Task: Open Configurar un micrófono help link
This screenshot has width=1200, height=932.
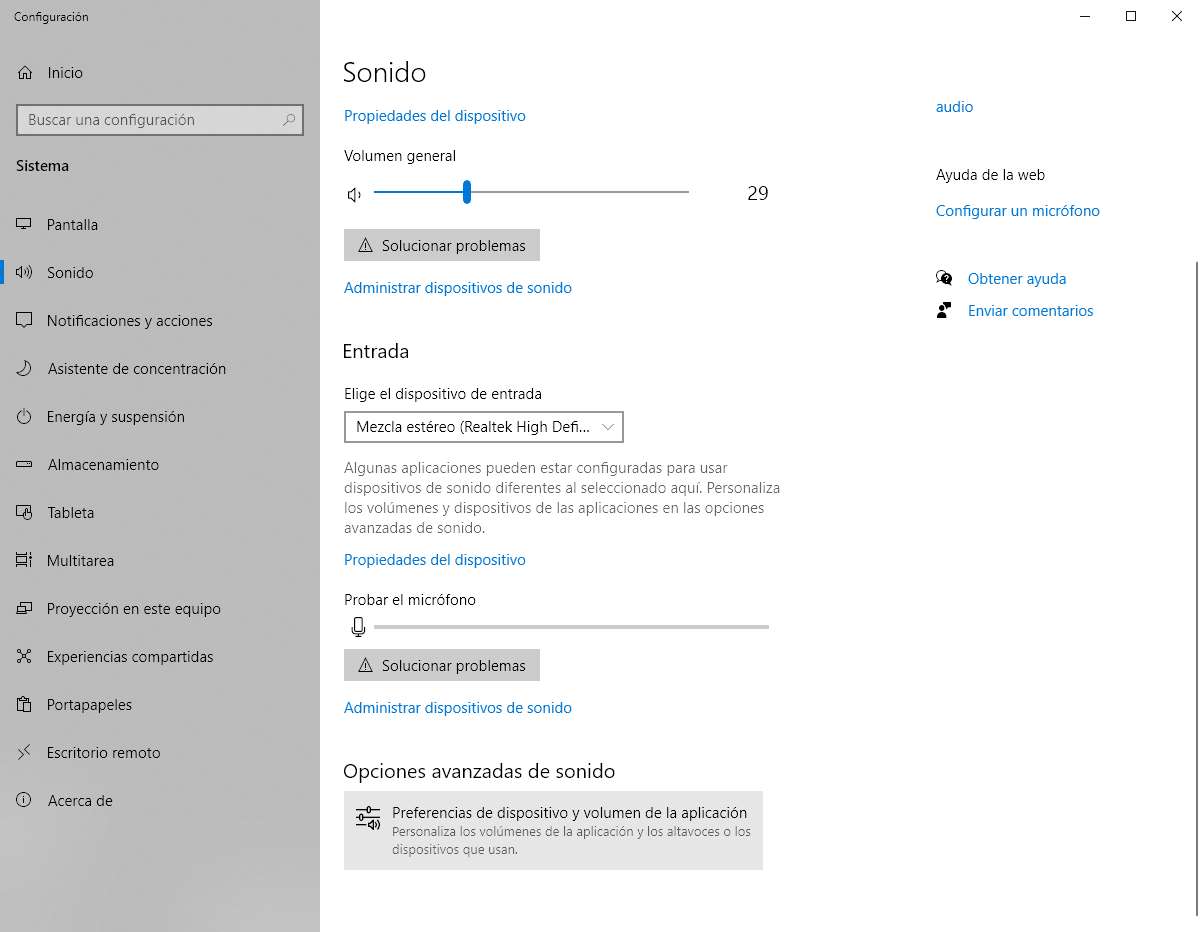Action: click(1017, 211)
